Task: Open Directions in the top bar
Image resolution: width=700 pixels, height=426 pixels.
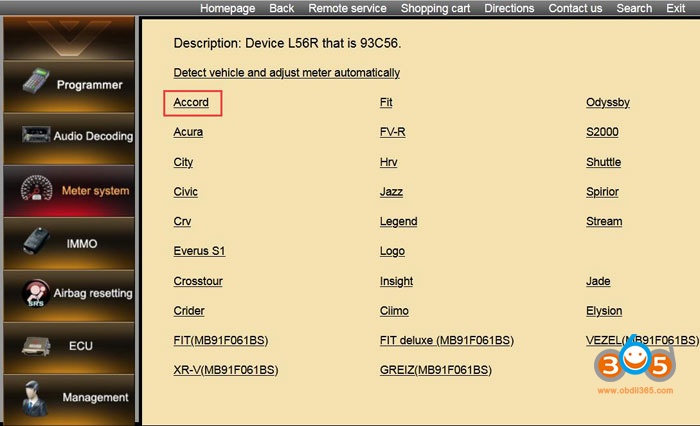Action: 509,8
